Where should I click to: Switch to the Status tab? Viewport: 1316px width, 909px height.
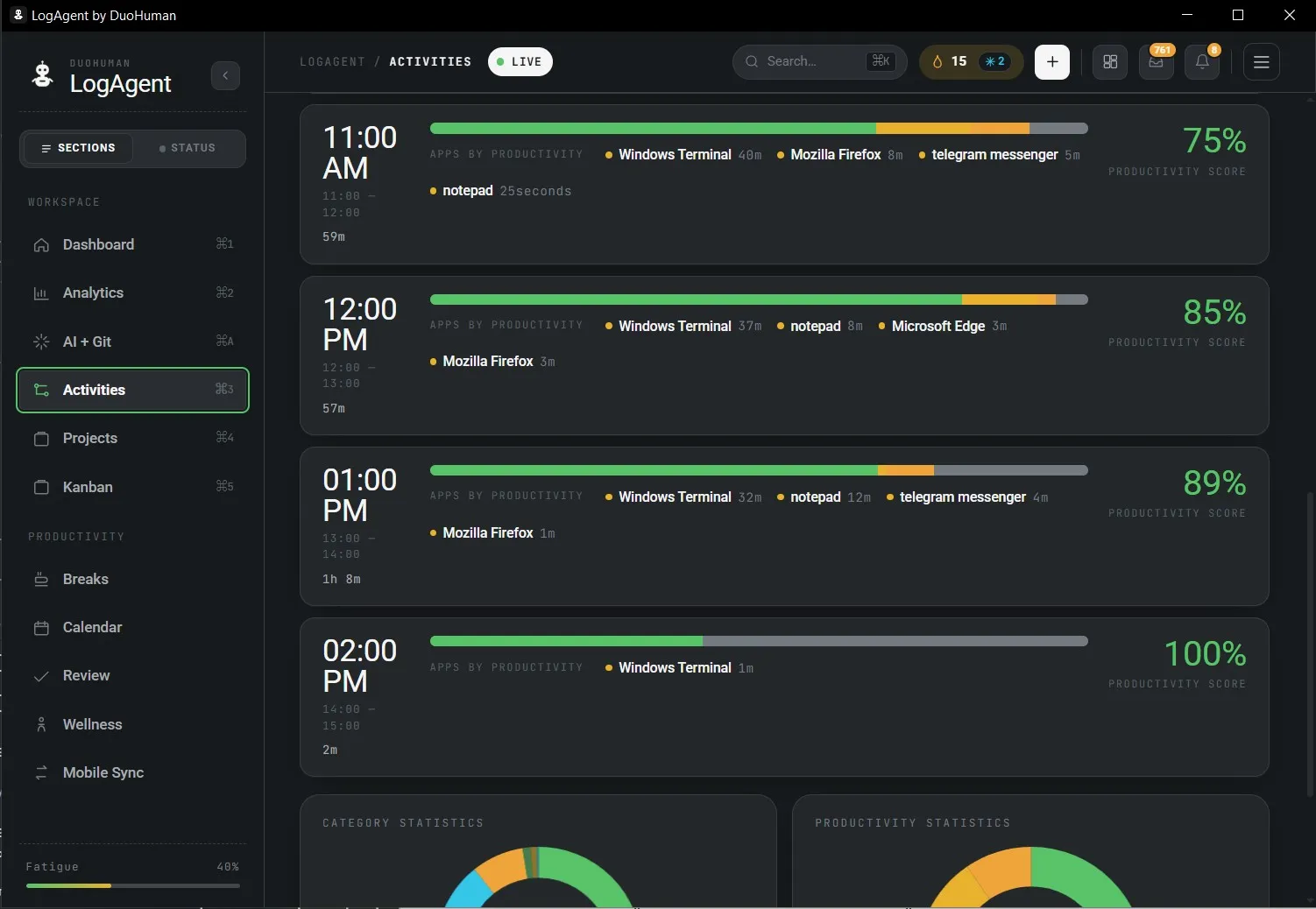coord(187,148)
